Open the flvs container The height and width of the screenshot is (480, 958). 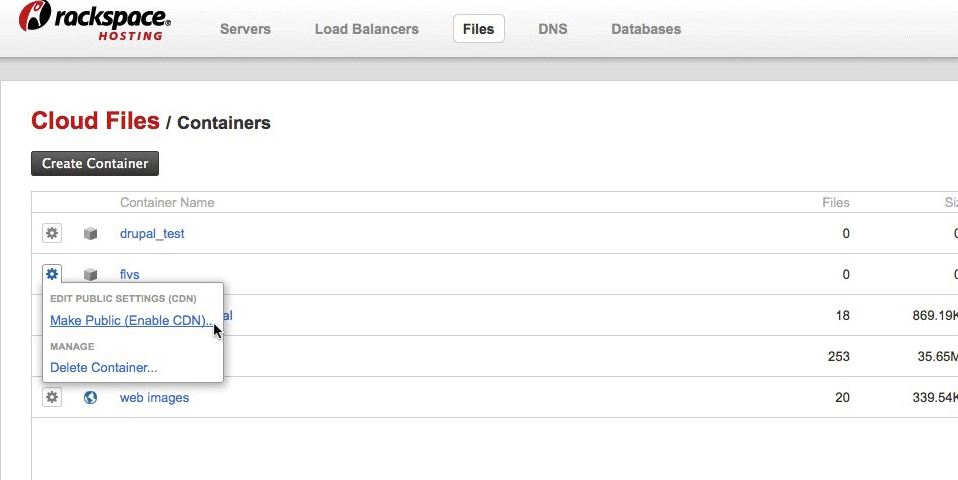(130, 275)
